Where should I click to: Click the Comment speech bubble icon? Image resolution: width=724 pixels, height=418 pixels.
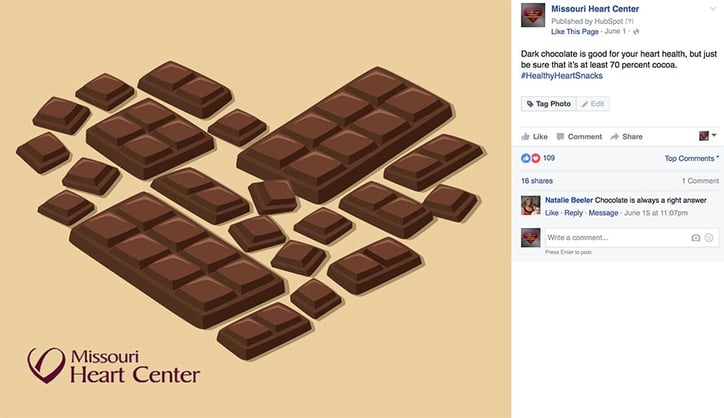click(560, 136)
